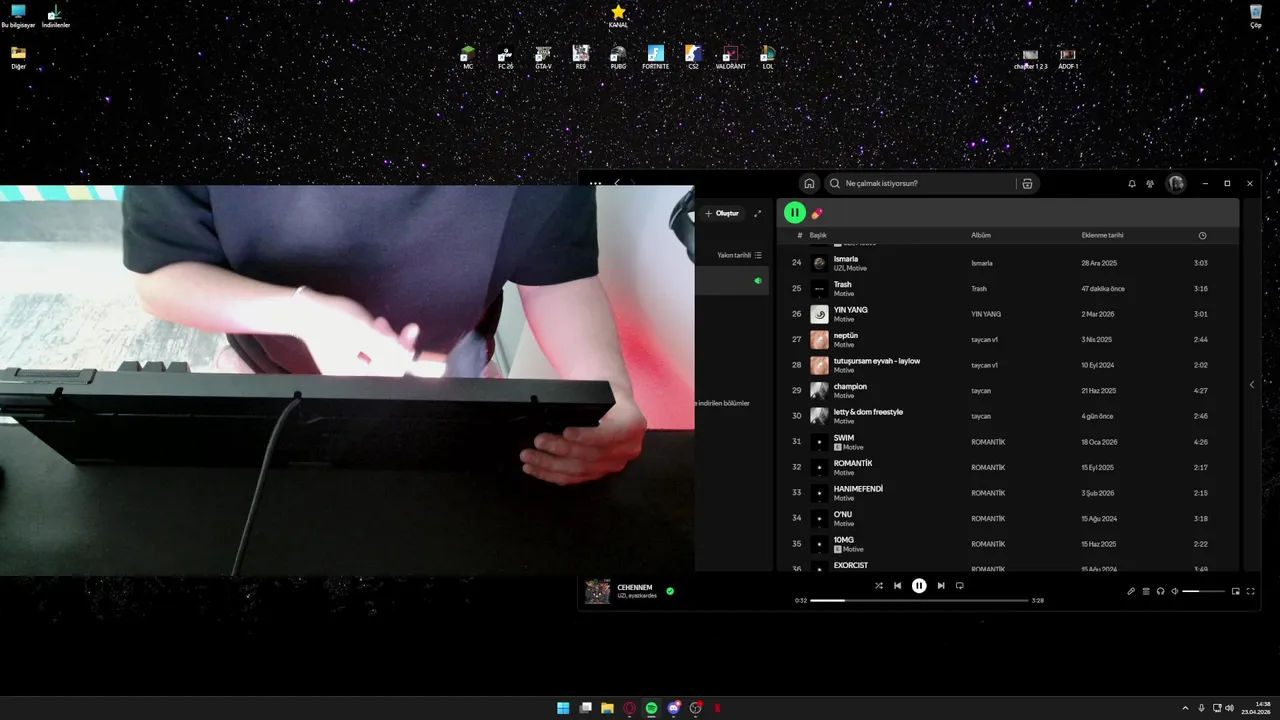Open Friend Activity icon in Spotify
This screenshot has height=720, width=1280.
pos(1150,183)
